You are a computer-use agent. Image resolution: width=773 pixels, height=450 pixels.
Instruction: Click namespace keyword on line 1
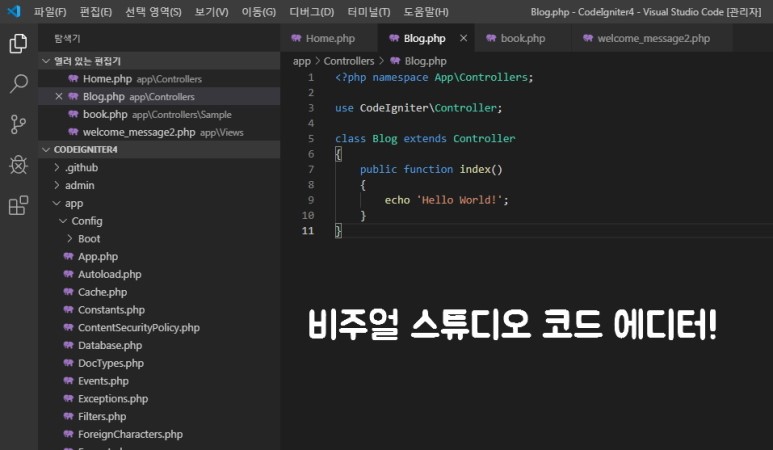(x=400, y=77)
